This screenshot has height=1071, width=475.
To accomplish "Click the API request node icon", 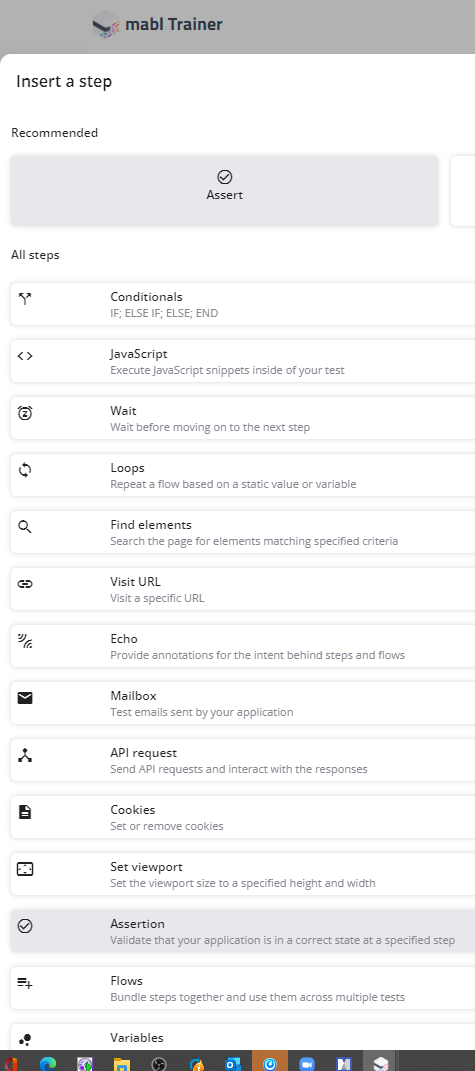I will click(x=25, y=755).
